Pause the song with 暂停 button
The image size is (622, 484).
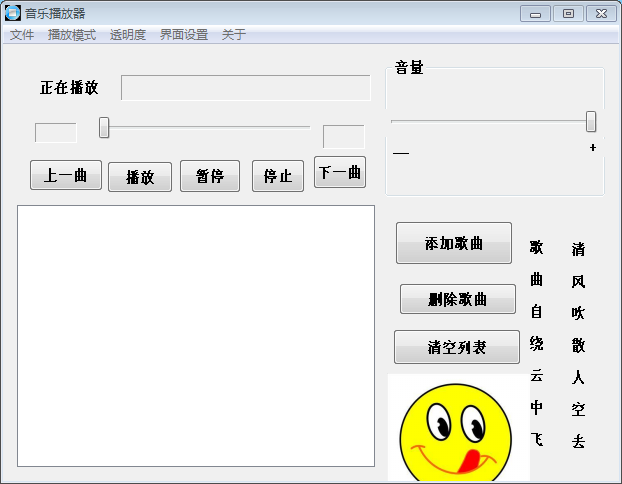[210, 176]
